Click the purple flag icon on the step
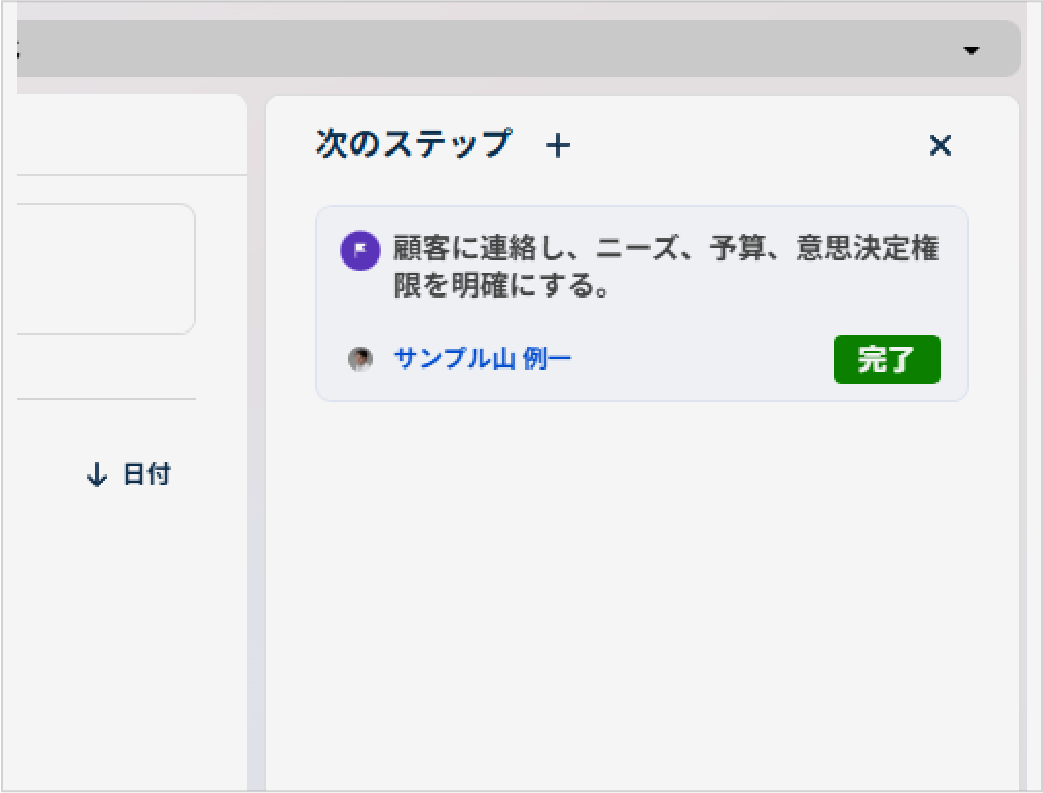This screenshot has height=793, width=1043. pos(360,250)
